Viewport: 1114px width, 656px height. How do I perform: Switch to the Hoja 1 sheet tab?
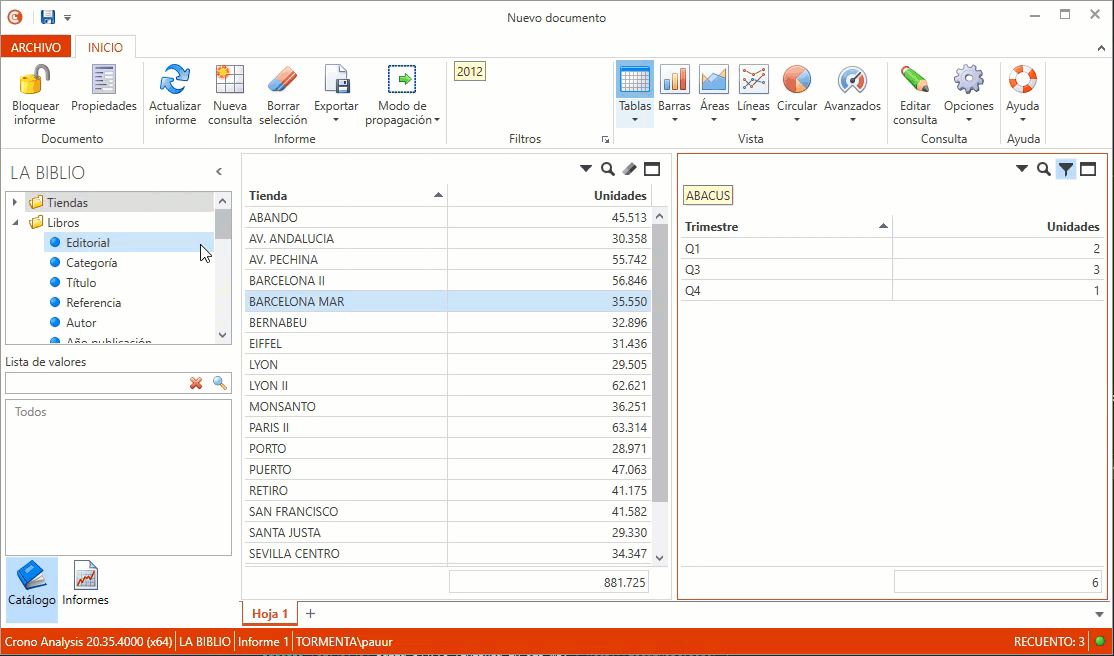coord(269,613)
